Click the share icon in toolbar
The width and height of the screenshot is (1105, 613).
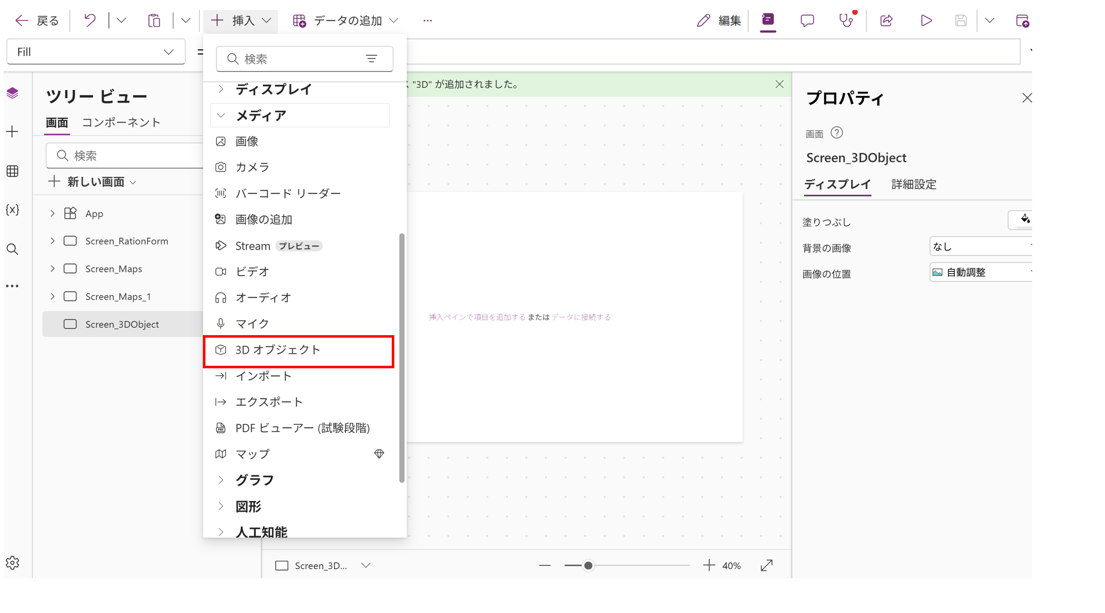click(886, 20)
